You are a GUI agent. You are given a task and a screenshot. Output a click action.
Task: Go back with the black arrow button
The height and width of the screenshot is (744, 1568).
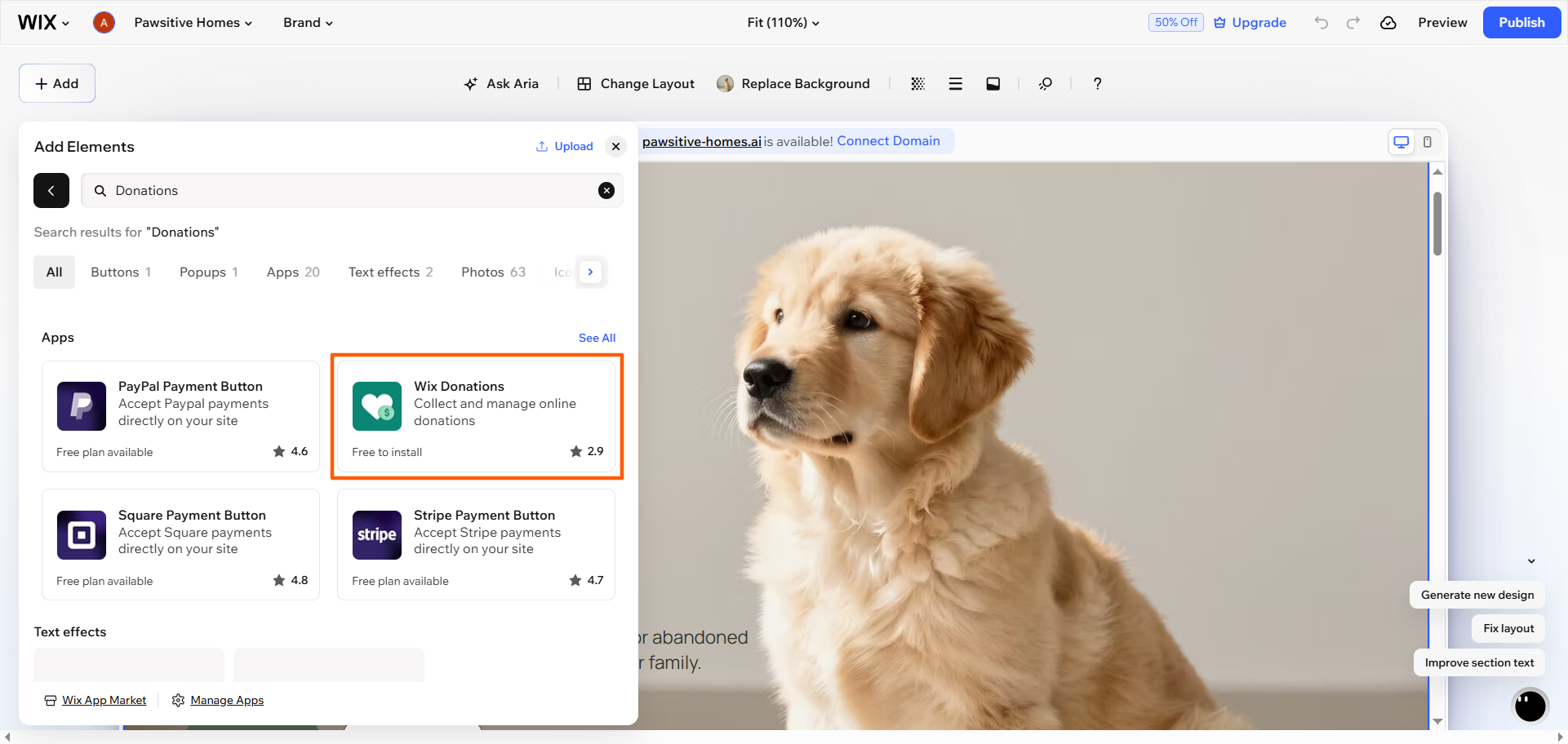point(51,190)
